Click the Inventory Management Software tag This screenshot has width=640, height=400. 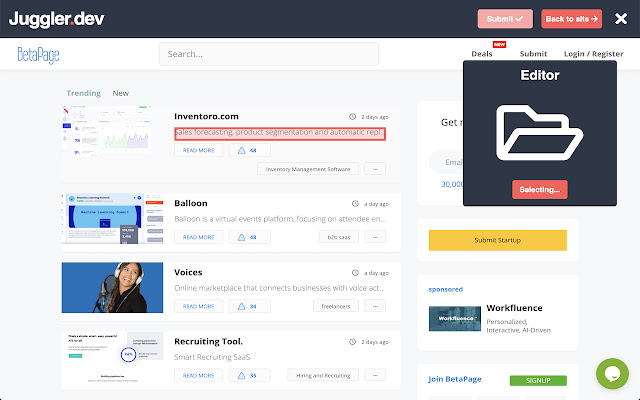click(x=308, y=169)
